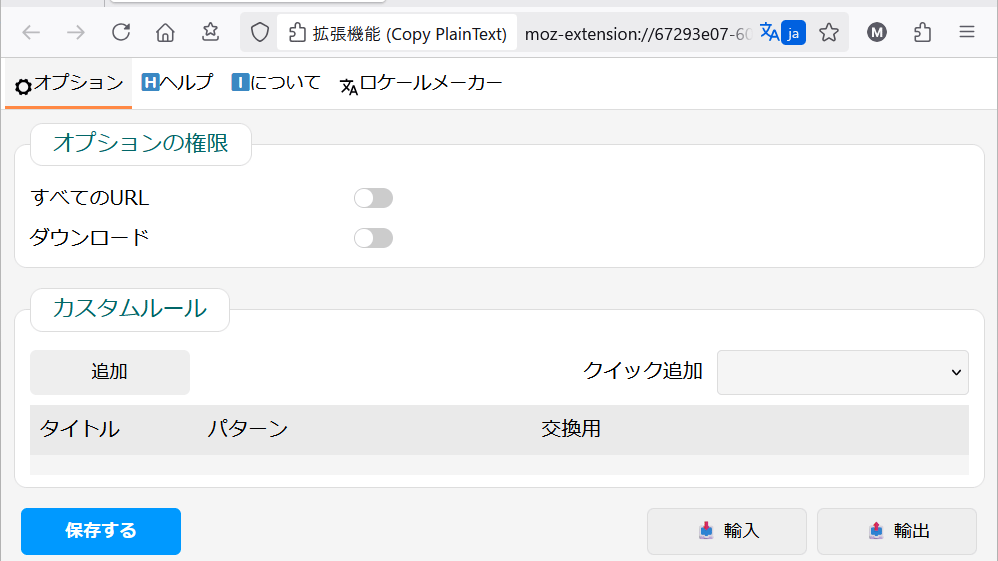
Task: Open the ロケールメーカー tab
Action: click(x=421, y=83)
